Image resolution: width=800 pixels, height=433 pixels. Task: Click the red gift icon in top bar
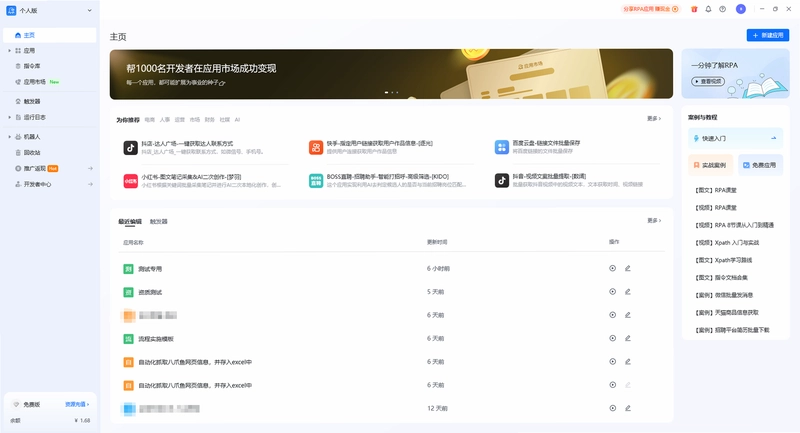[694, 9]
